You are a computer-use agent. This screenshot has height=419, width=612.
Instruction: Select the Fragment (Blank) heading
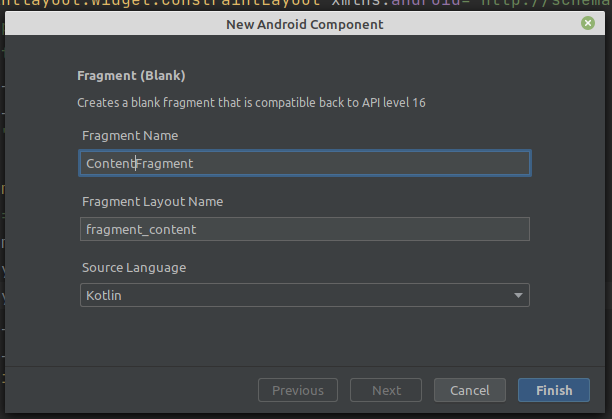[131, 75]
